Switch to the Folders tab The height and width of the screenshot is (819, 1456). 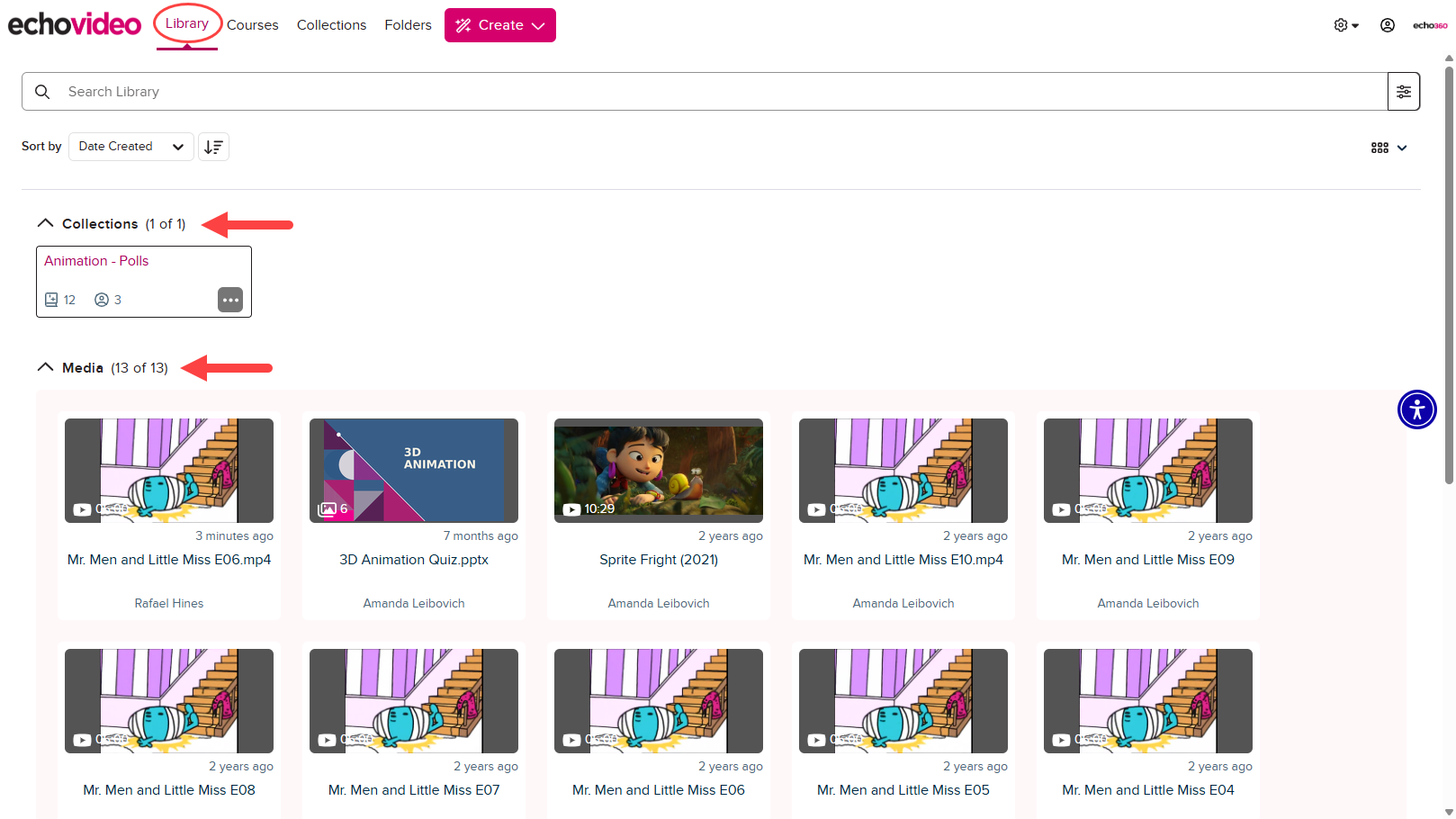pos(408,24)
